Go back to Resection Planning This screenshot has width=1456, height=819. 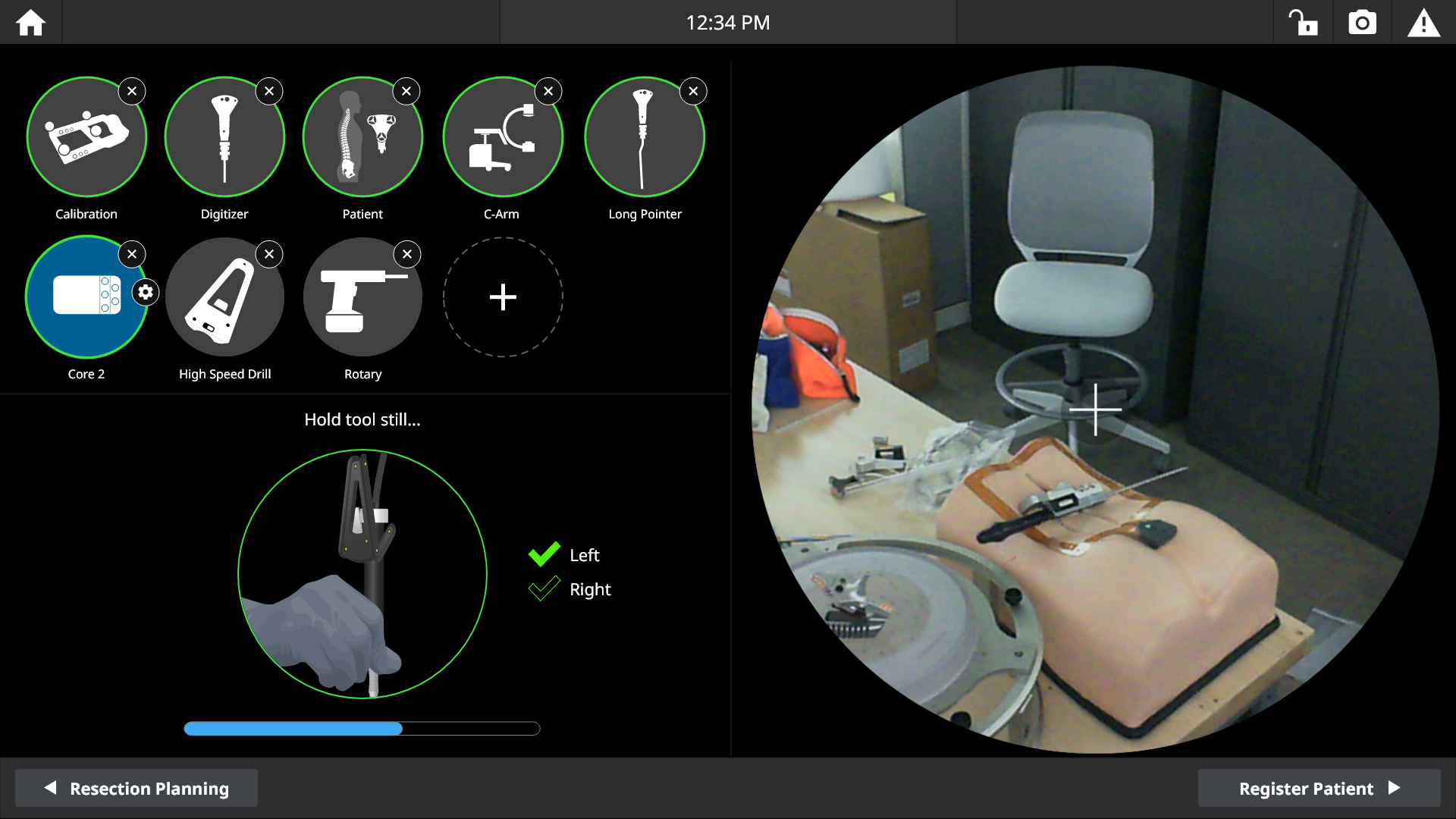click(x=136, y=788)
